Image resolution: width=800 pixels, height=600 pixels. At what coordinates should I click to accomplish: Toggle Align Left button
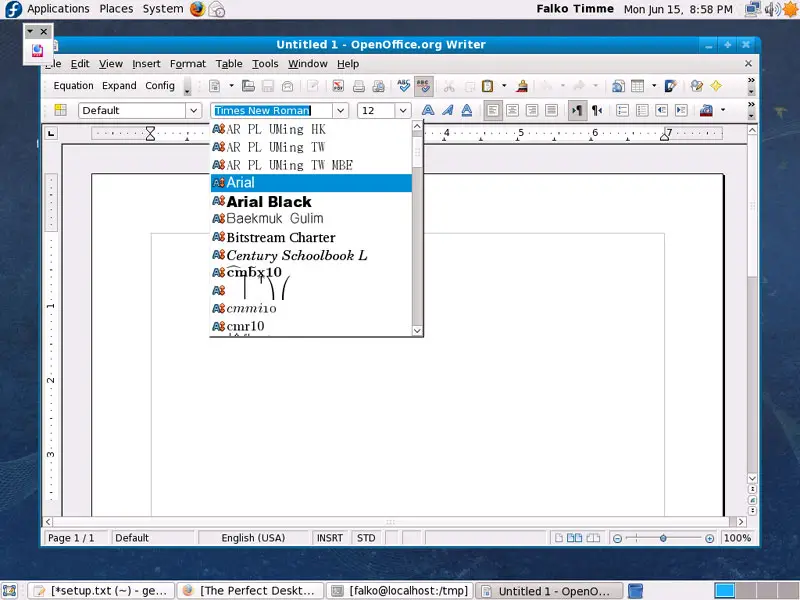click(492, 110)
